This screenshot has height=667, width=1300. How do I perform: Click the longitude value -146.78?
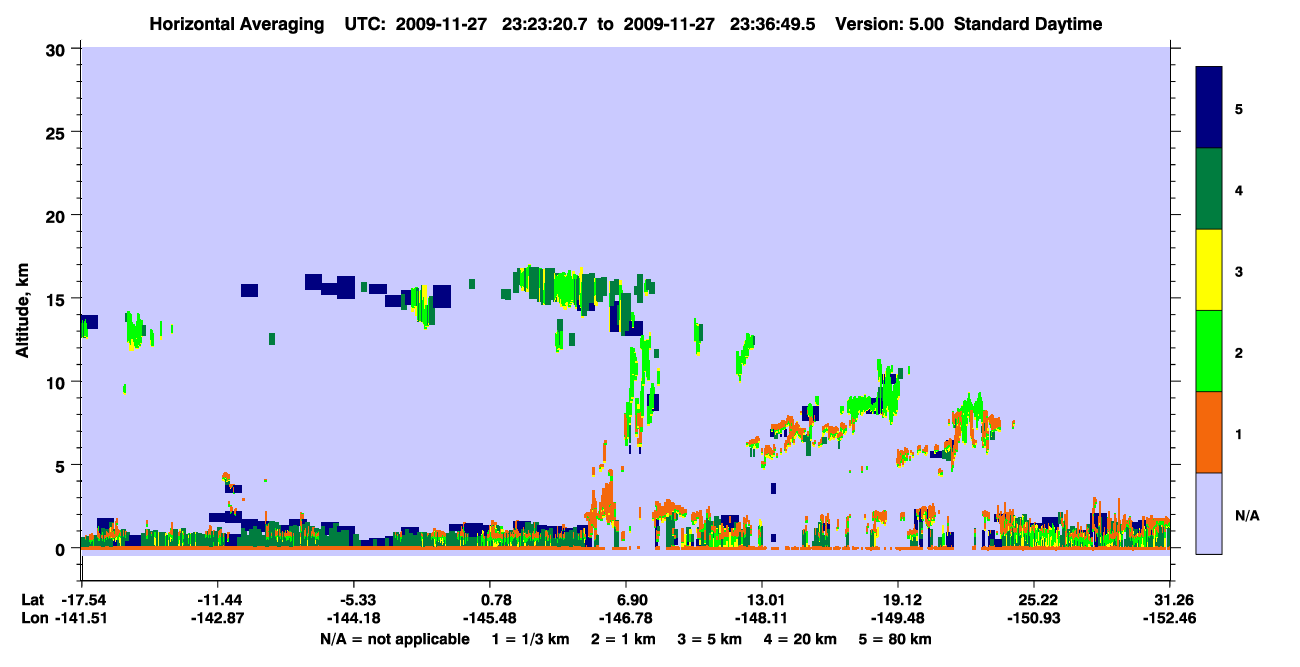tap(626, 618)
